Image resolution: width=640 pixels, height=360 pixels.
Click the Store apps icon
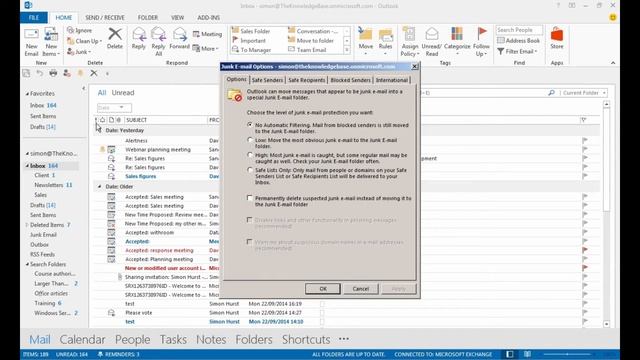[x=557, y=34]
